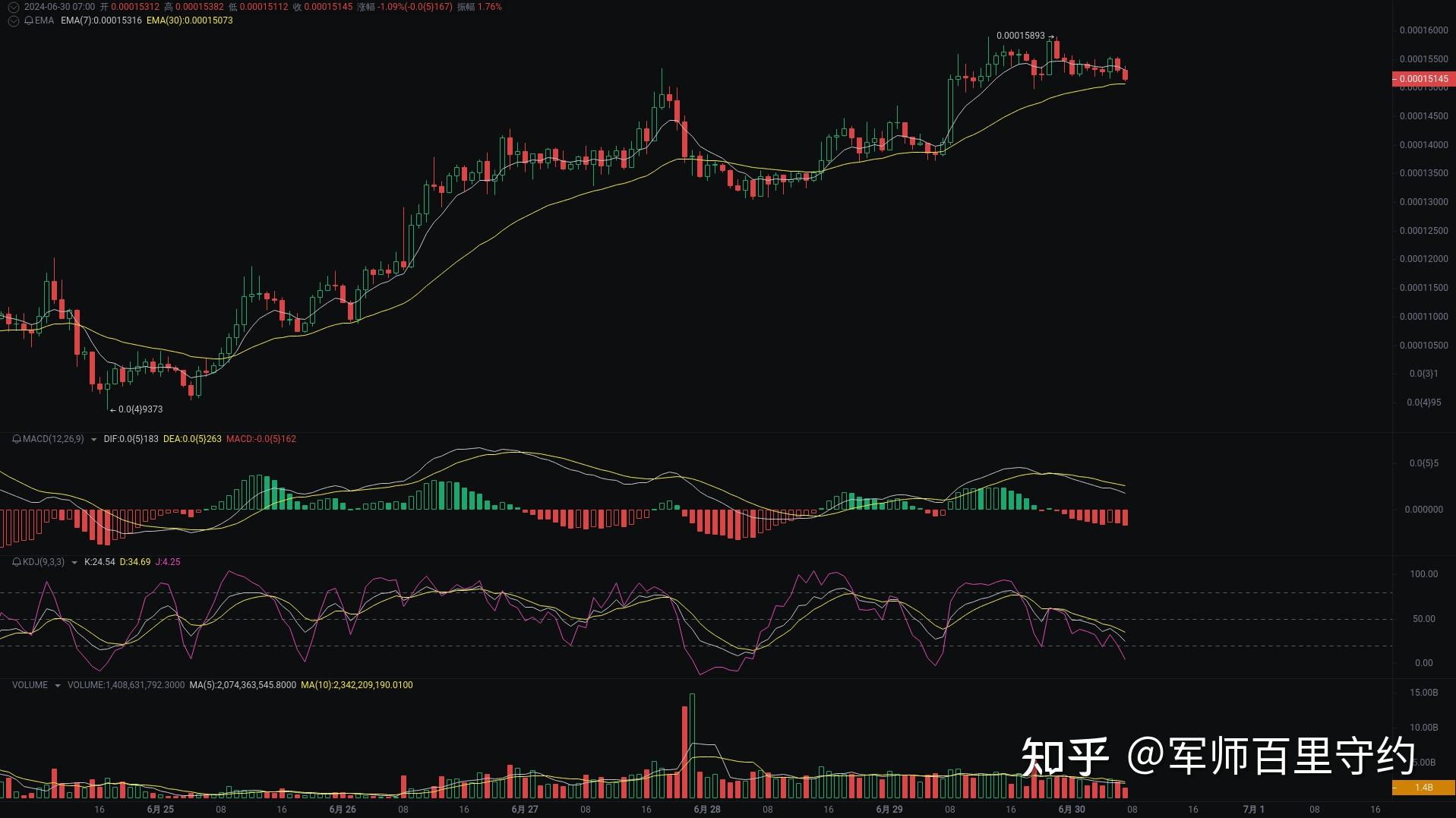The image size is (1456, 818).
Task: Click the orange 1.4B volume tag
Action: click(1423, 788)
